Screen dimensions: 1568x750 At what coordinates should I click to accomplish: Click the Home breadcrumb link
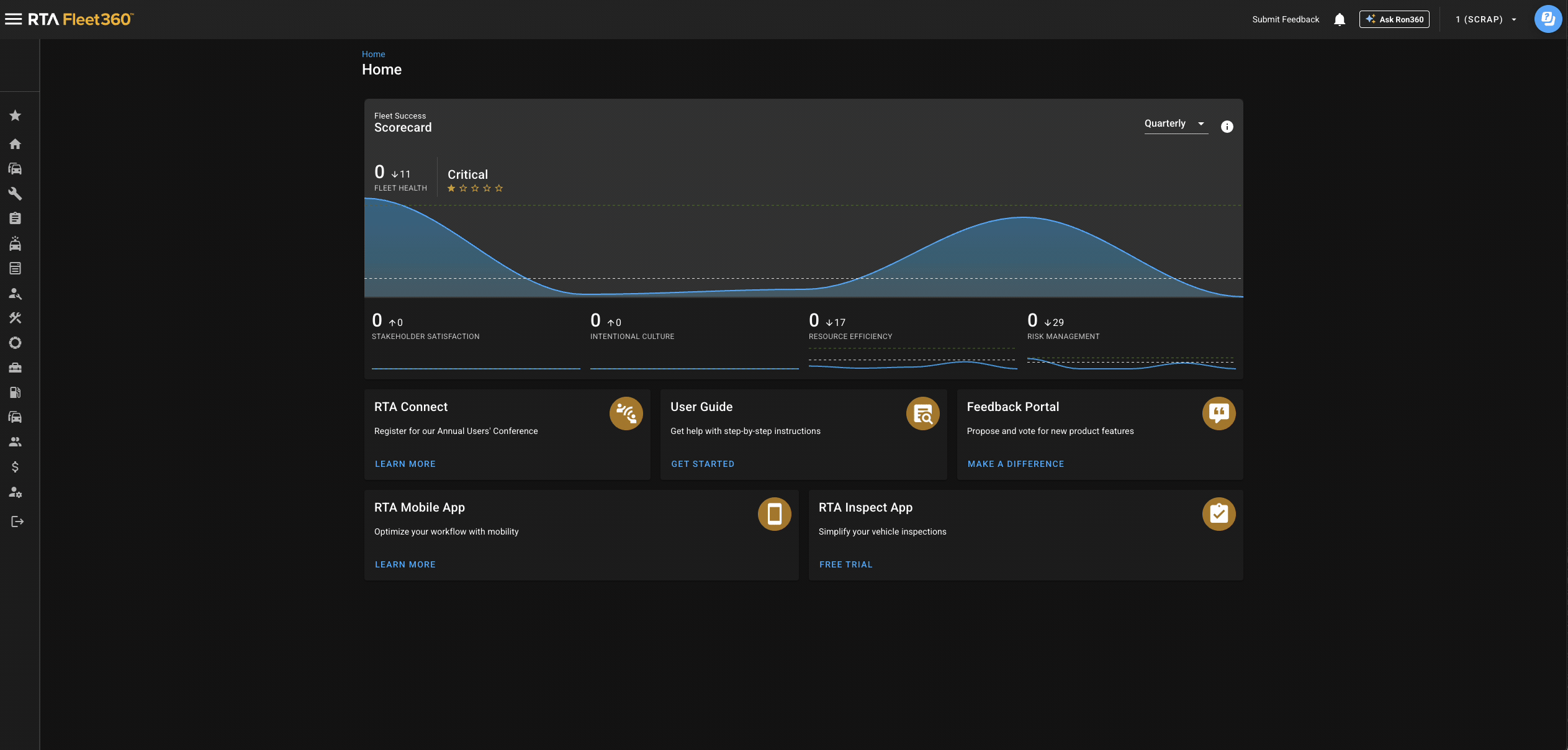pos(374,54)
